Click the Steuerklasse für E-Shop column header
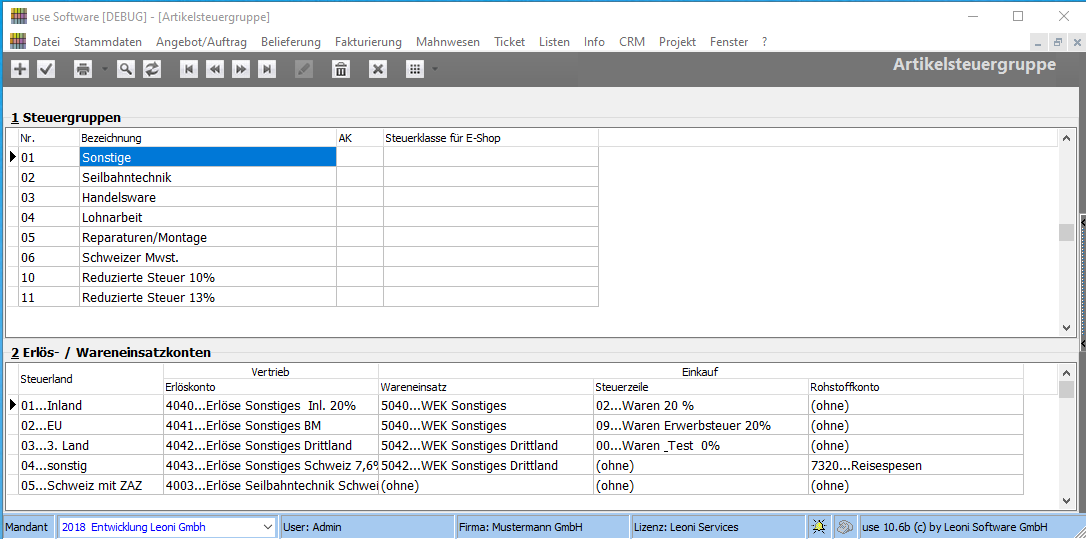 click(490, 138)
